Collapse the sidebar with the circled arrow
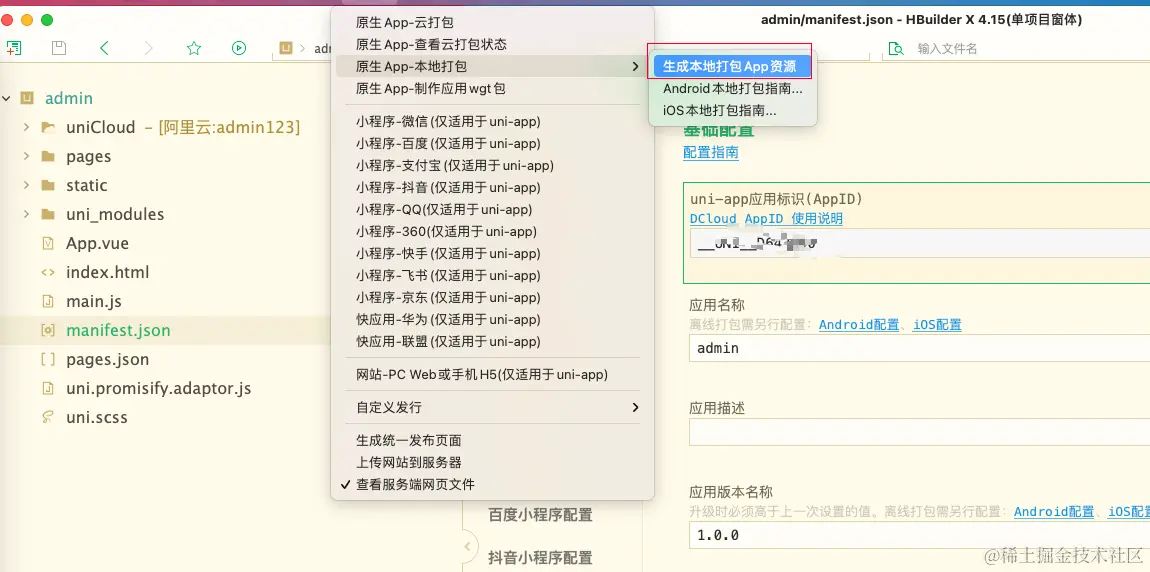Image resolution: width=1150 pixels, height=572 pixels. 467,546
